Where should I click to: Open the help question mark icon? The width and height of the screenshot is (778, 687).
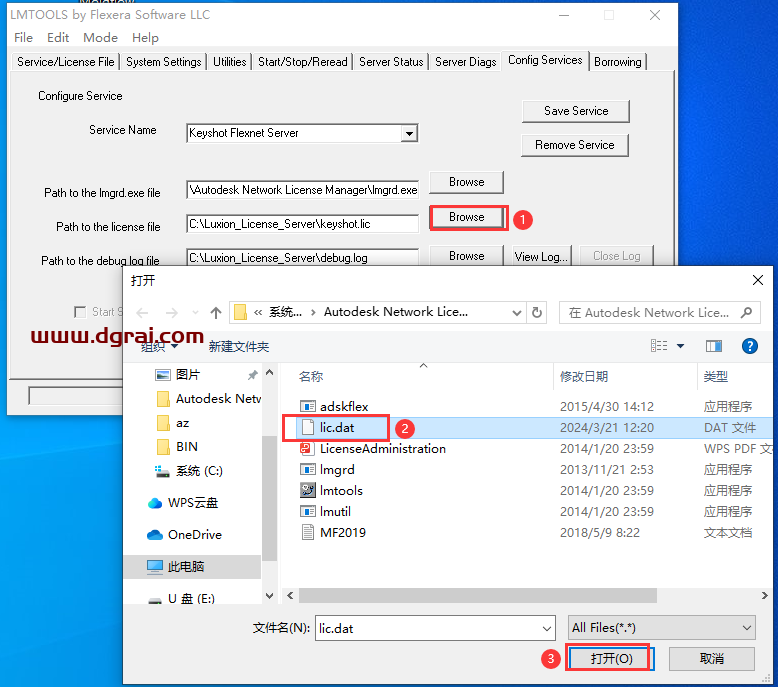pyautogui.click(x=750, y=346)
